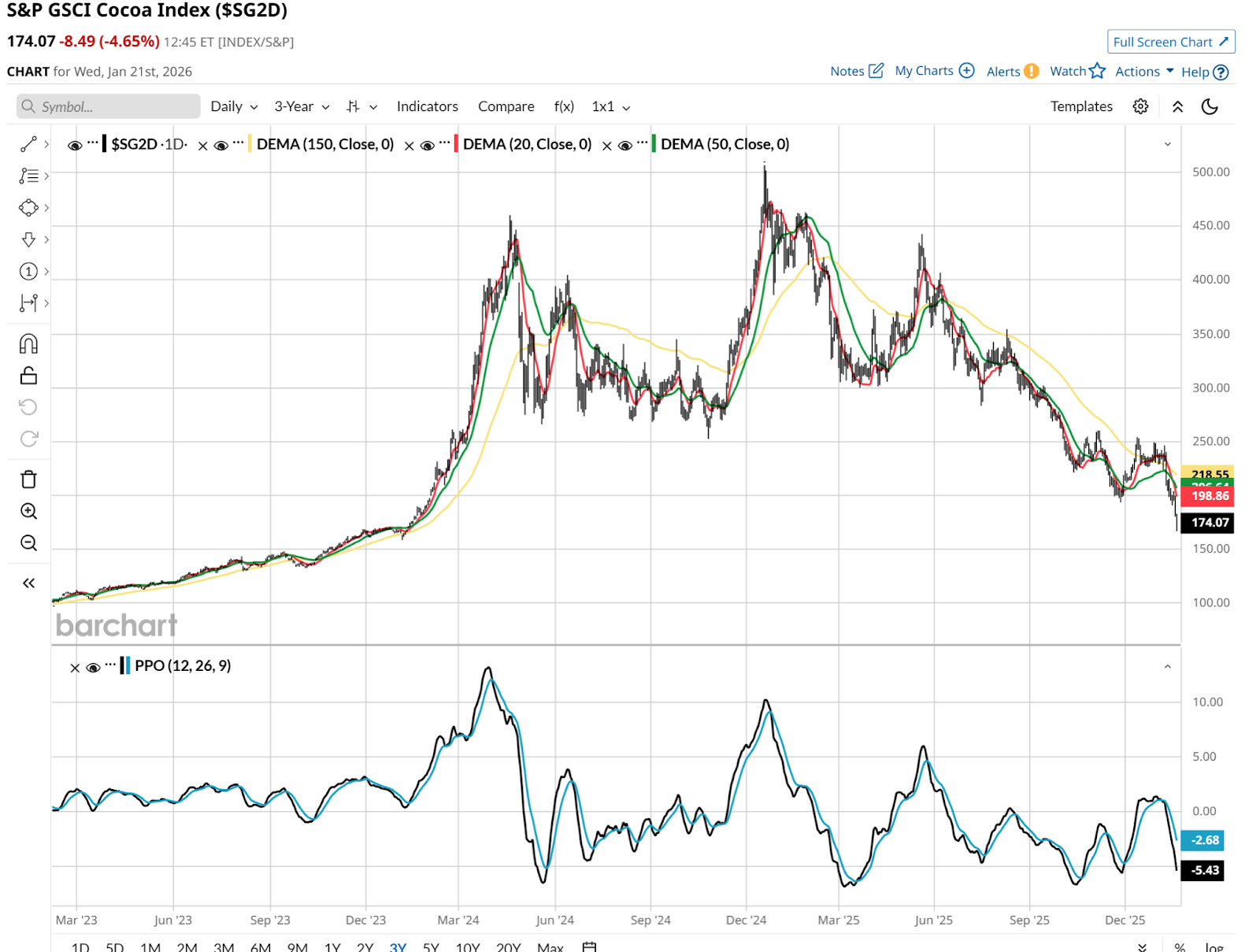The image size is (1260, 952).
Task: Select the down arrow marker tool
Action: (28, 239)
